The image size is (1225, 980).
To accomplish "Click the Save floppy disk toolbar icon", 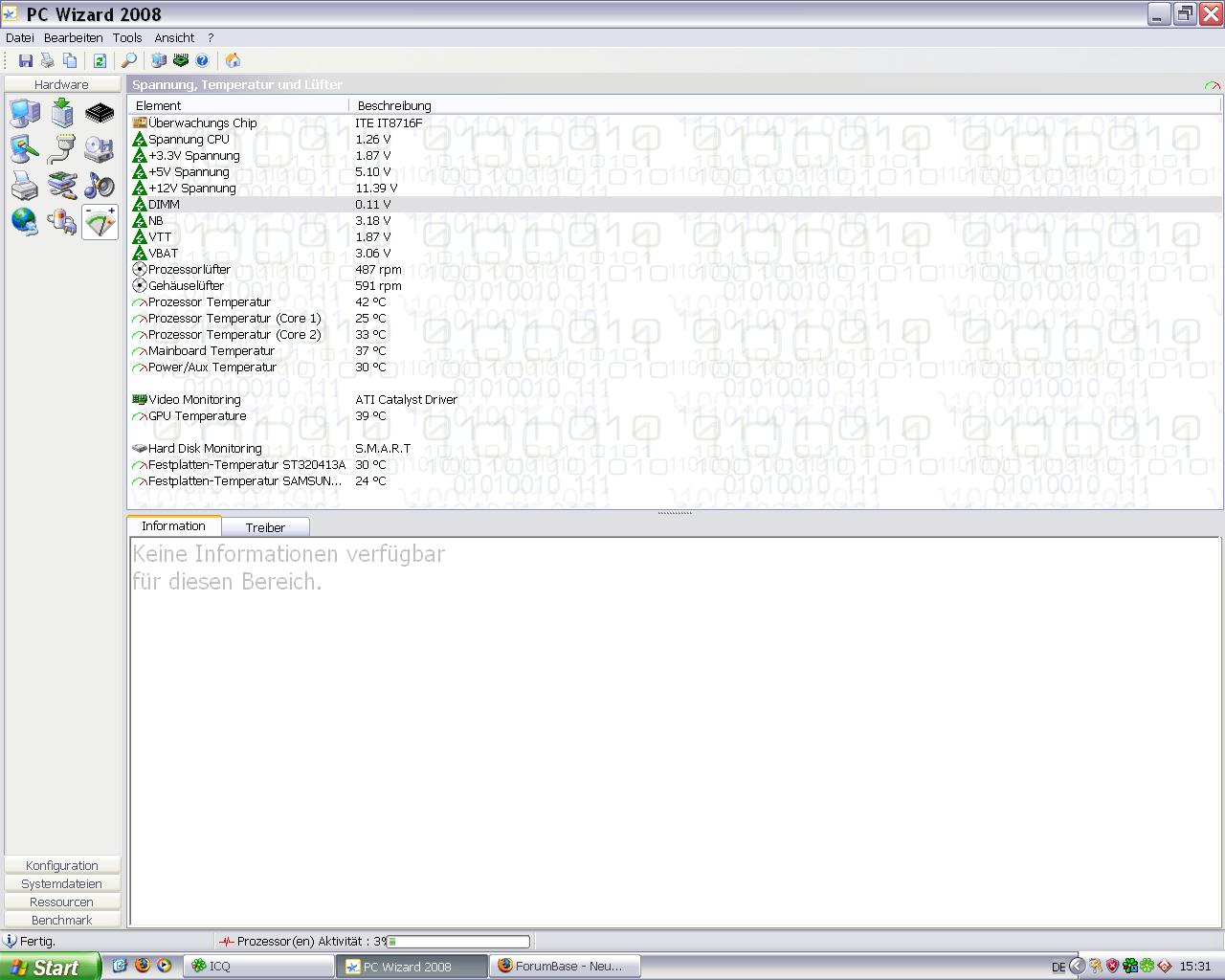I will coord(26,60).
